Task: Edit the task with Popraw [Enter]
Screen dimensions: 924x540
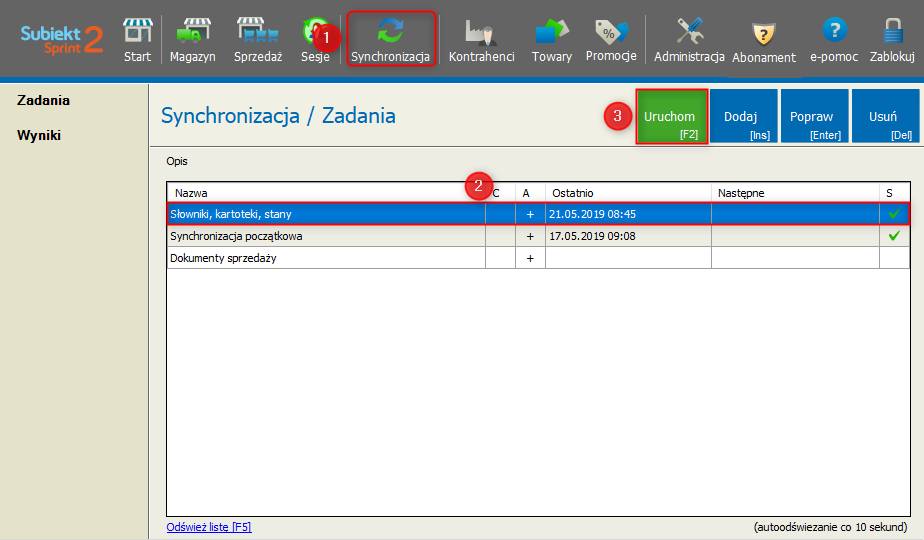Action: [814, 116]
